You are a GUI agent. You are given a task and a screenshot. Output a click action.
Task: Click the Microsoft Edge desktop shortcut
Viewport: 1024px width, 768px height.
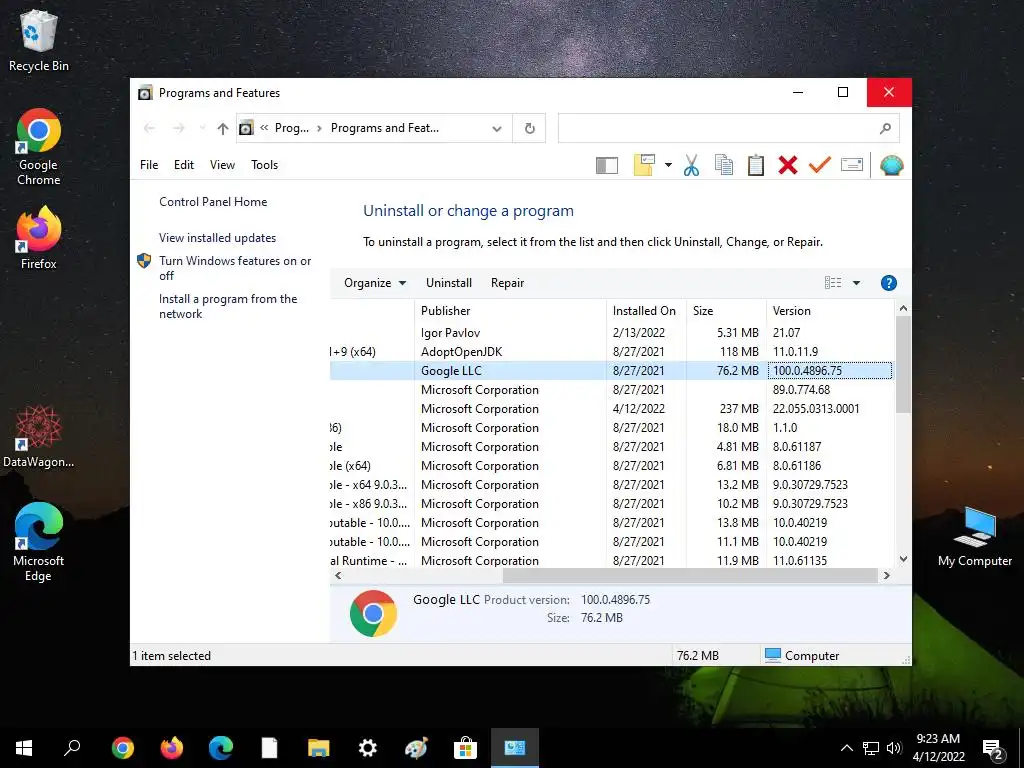39,542
